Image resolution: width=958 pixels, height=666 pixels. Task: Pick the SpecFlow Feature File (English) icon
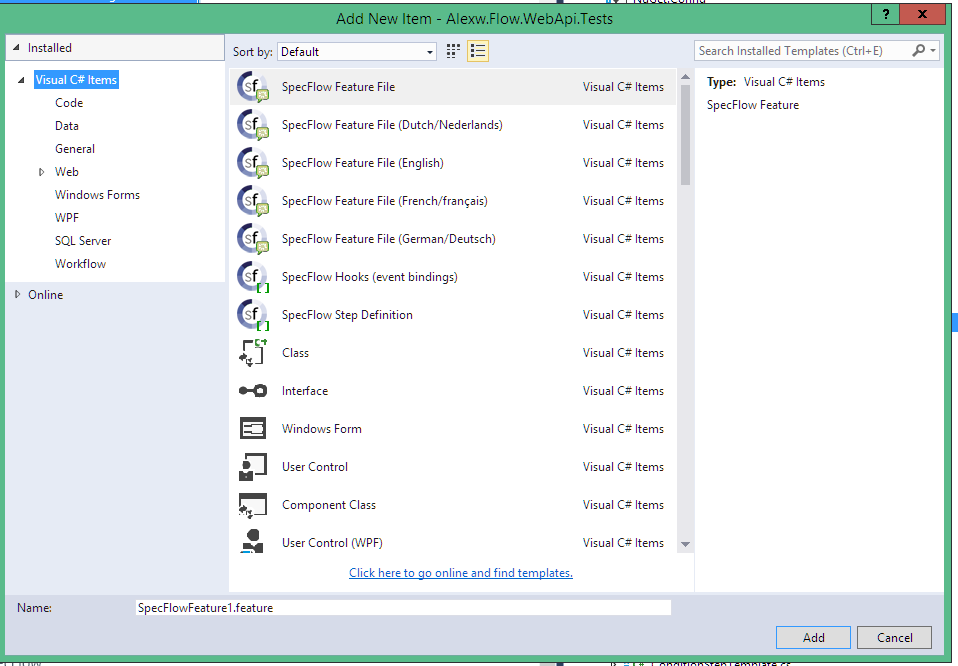253,163
